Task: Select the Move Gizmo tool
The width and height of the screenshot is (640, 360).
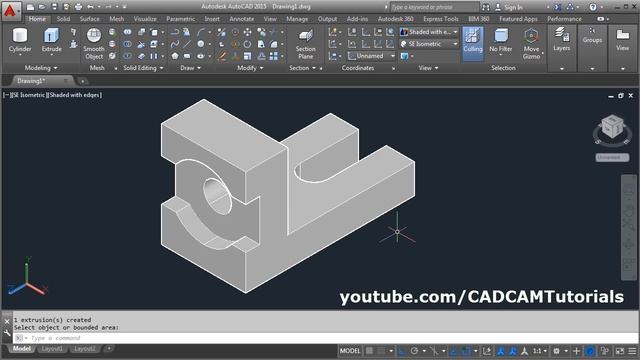Action: tap(531, 44)
